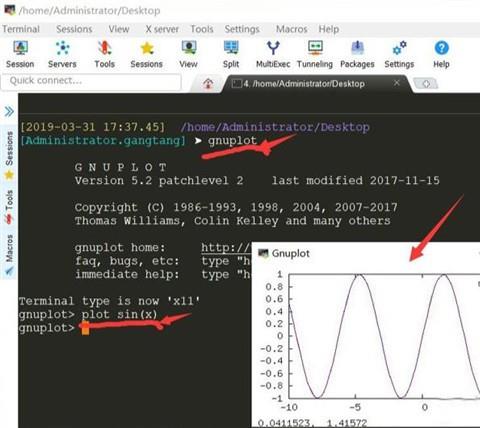The height and width of the screenshot is (428, 480).
Task: Activate the MultiExec toolbar icon
Action: tap(273, 54)
